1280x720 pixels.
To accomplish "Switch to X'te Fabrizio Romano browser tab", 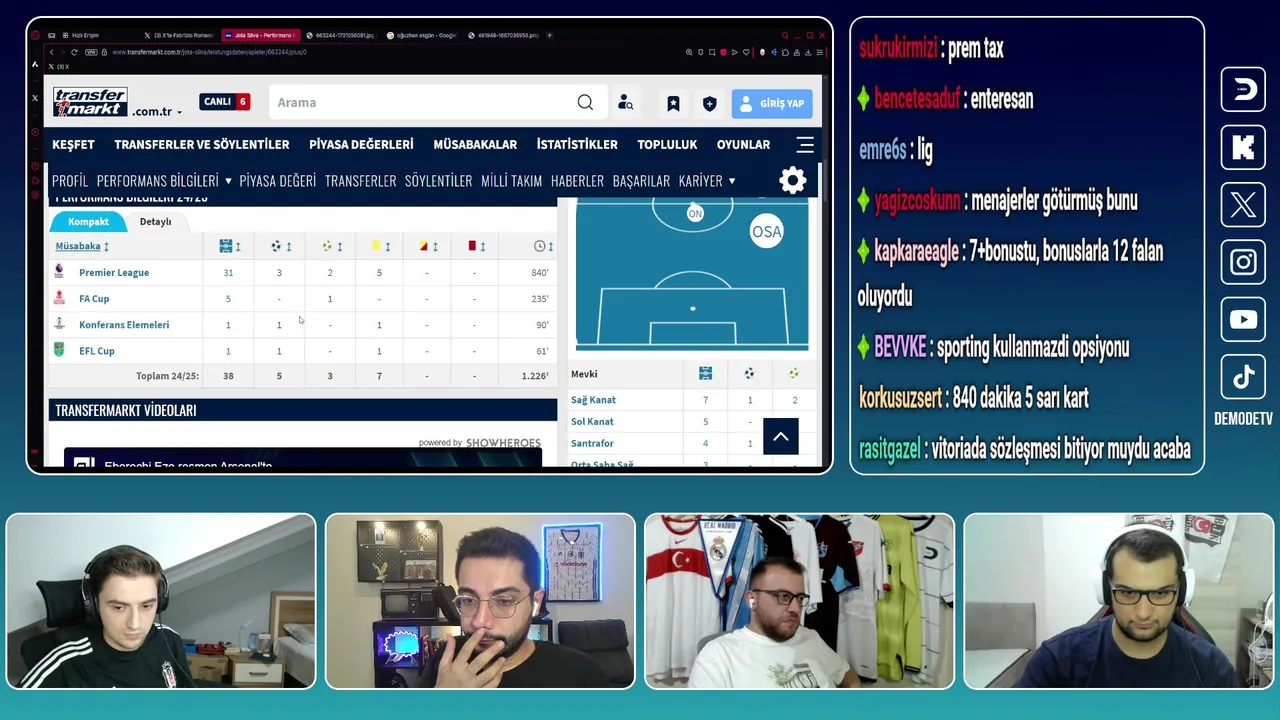I will (x=180, y=35).
